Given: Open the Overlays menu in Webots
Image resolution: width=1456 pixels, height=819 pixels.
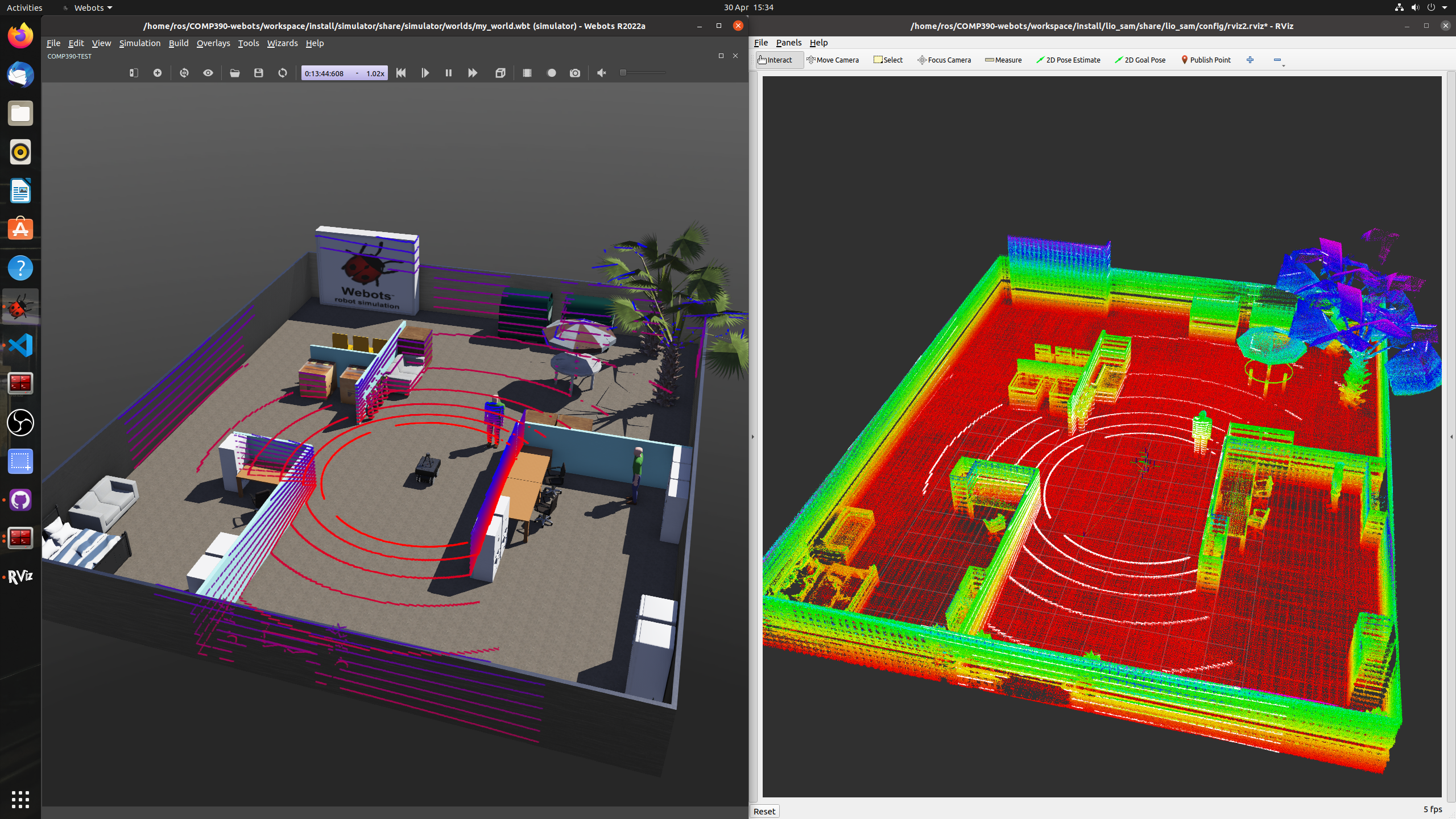Looking at the screenshot, I should 213,43.
